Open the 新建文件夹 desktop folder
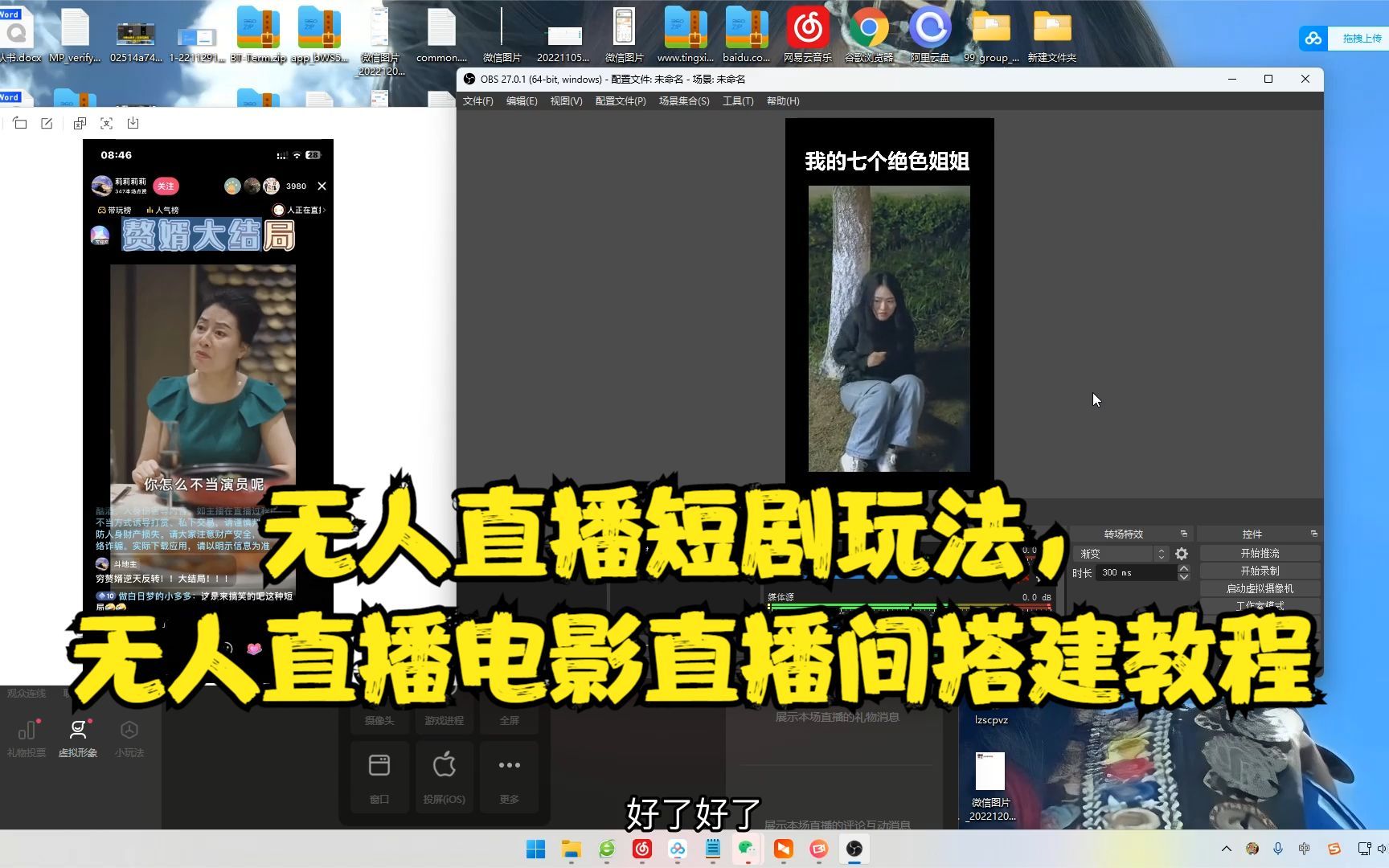Viewport: 1389px width, 868px height. pos(1051,34)
